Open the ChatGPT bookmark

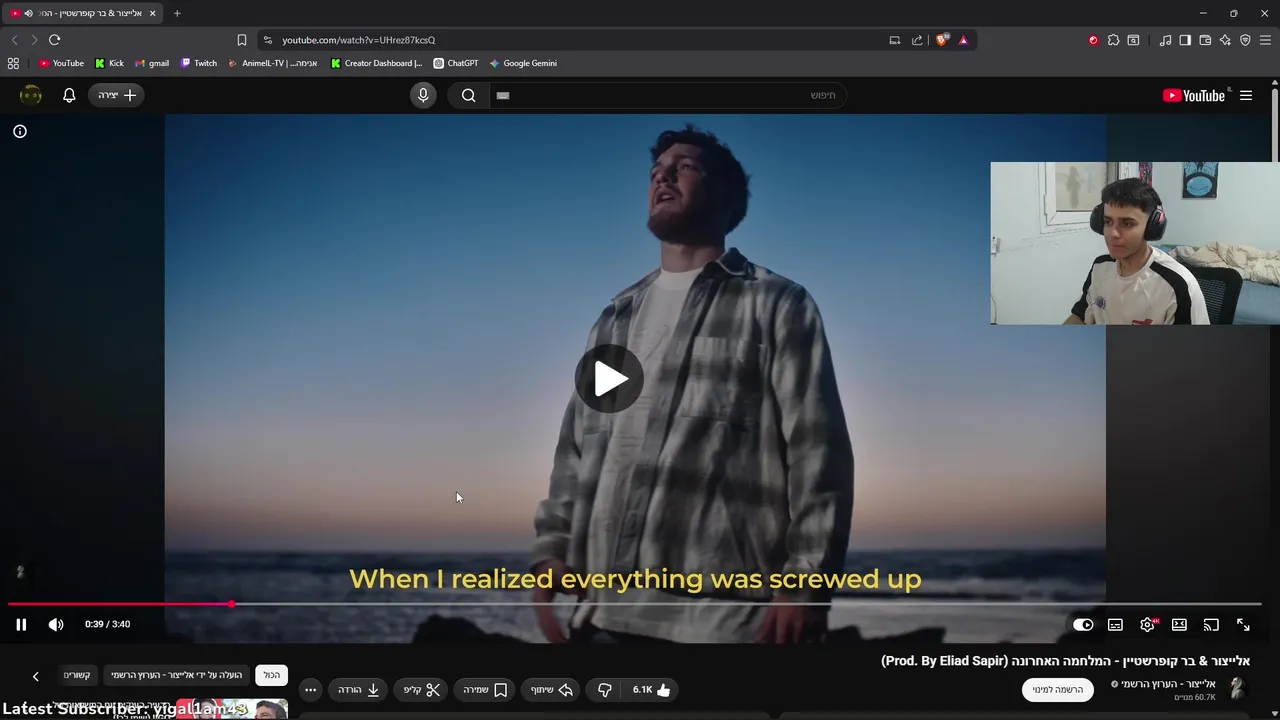click(455, 63)
